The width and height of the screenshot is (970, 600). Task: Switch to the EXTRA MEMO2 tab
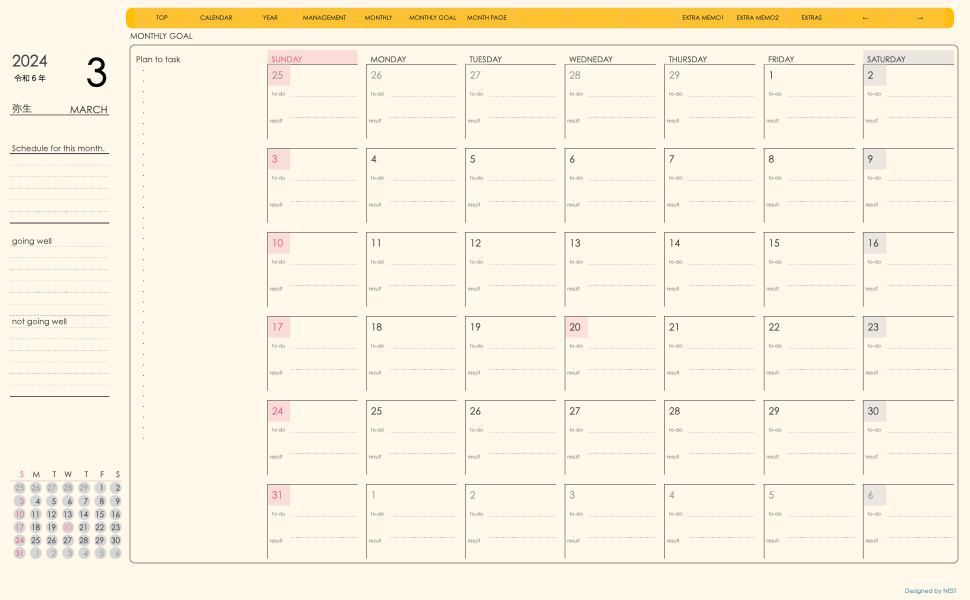click(x=757, y=18)
